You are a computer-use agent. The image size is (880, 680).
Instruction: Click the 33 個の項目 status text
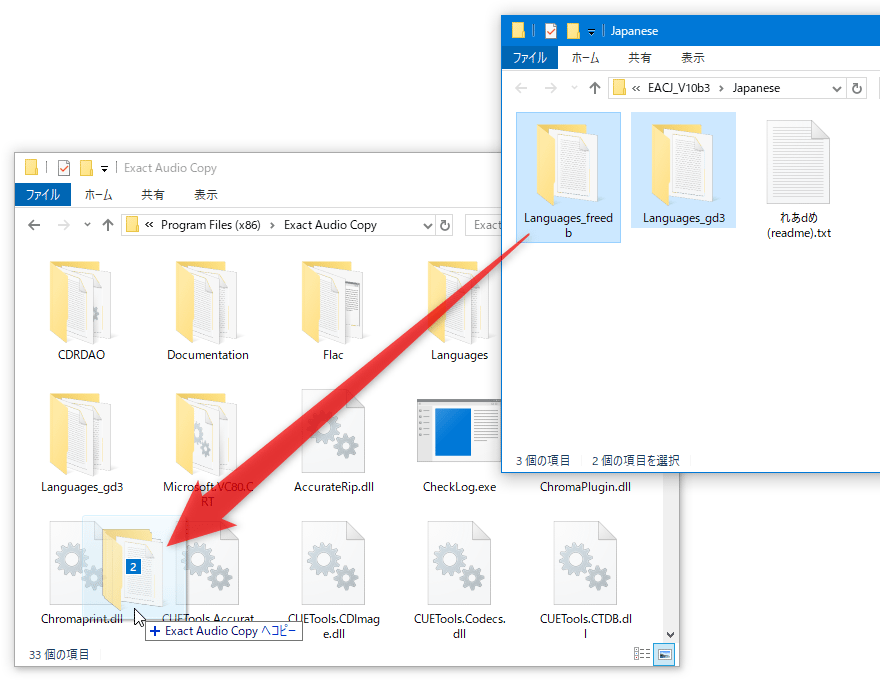[x=59, y=654]
